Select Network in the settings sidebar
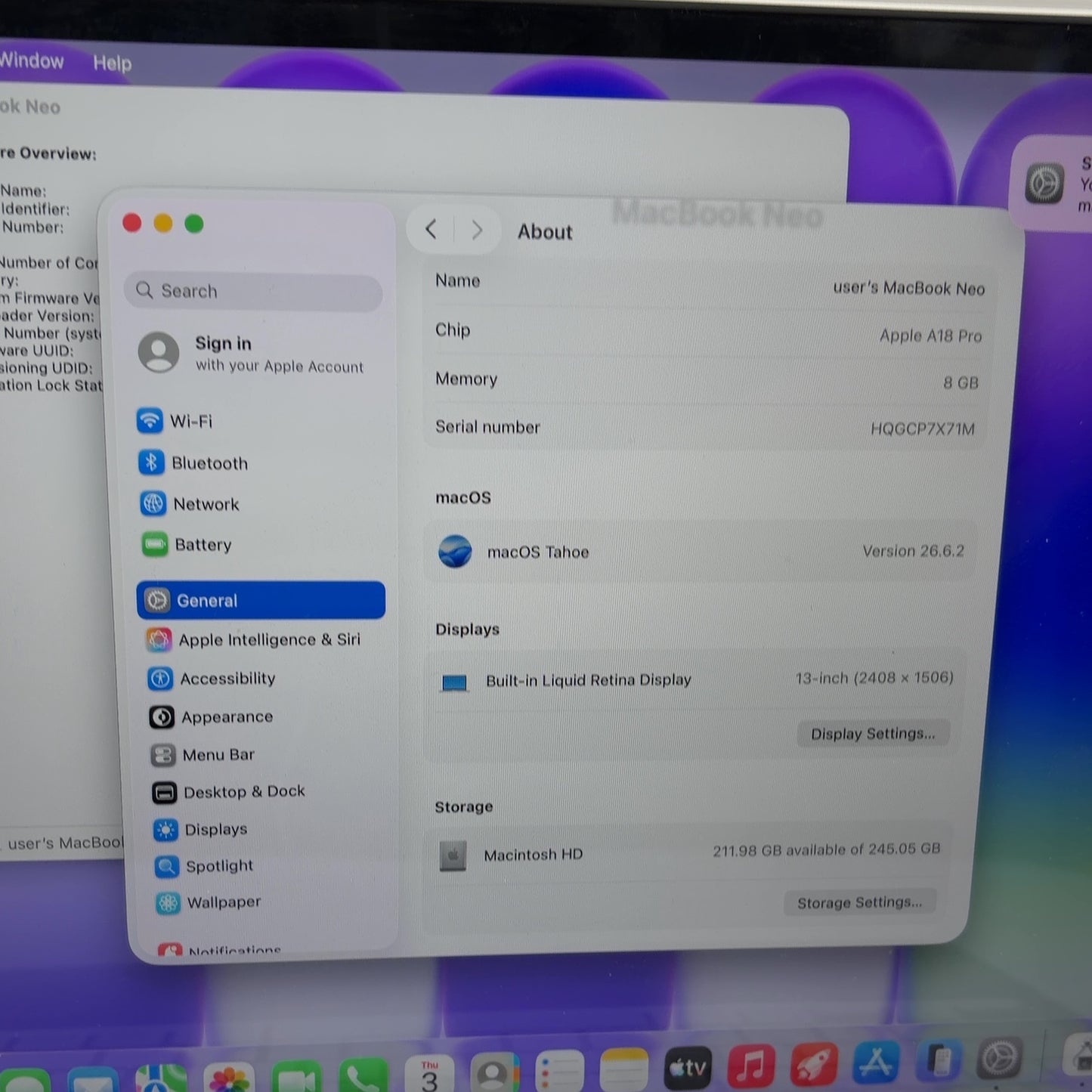 point(190,504)
